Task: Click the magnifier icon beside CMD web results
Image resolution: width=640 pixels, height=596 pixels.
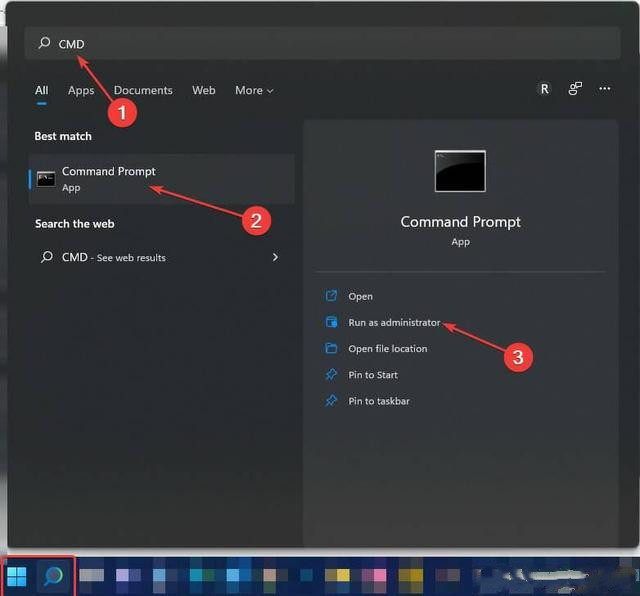Action: tap(47, 257)
